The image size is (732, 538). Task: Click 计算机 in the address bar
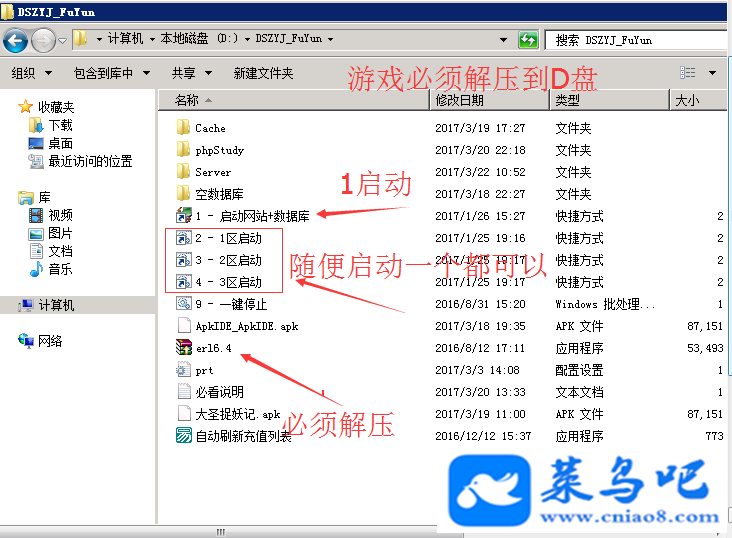pyautogui.click(x=125, y=39)
